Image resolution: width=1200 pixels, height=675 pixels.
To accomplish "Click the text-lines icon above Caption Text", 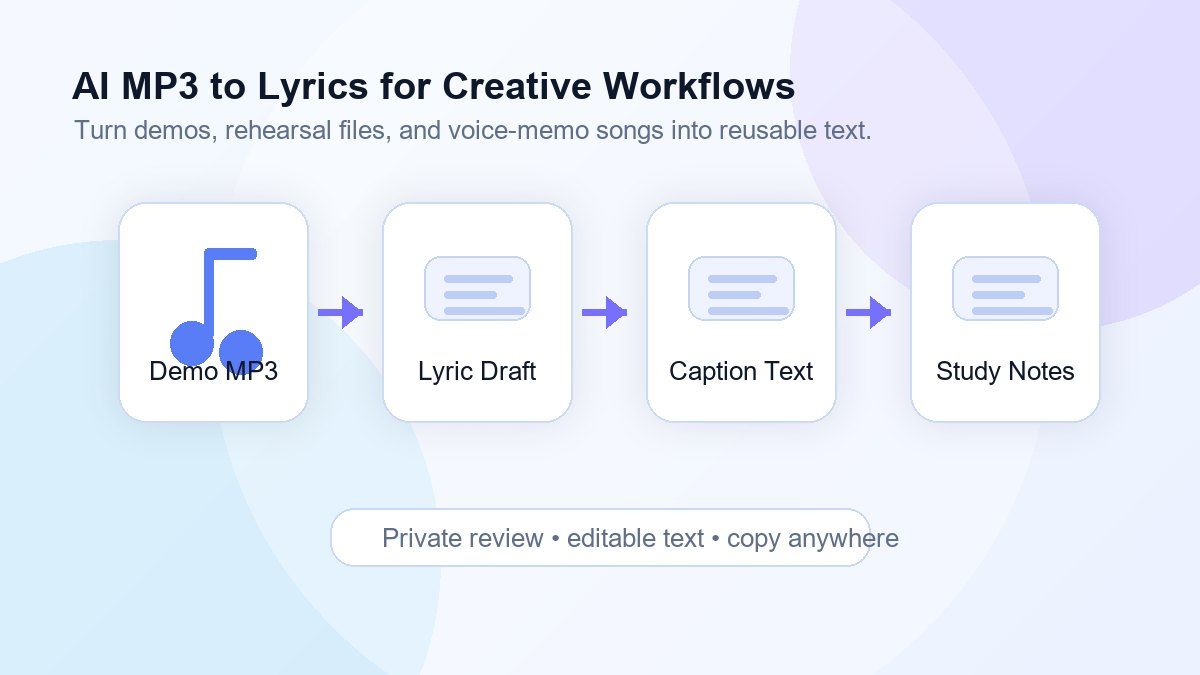I will (x=741, y=289).
